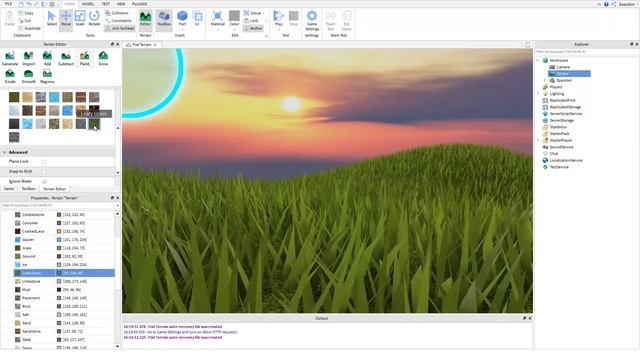Open the FILE menu
Image resolution: width=640 pixels, height=360 pixels.
tap(8, 4)
